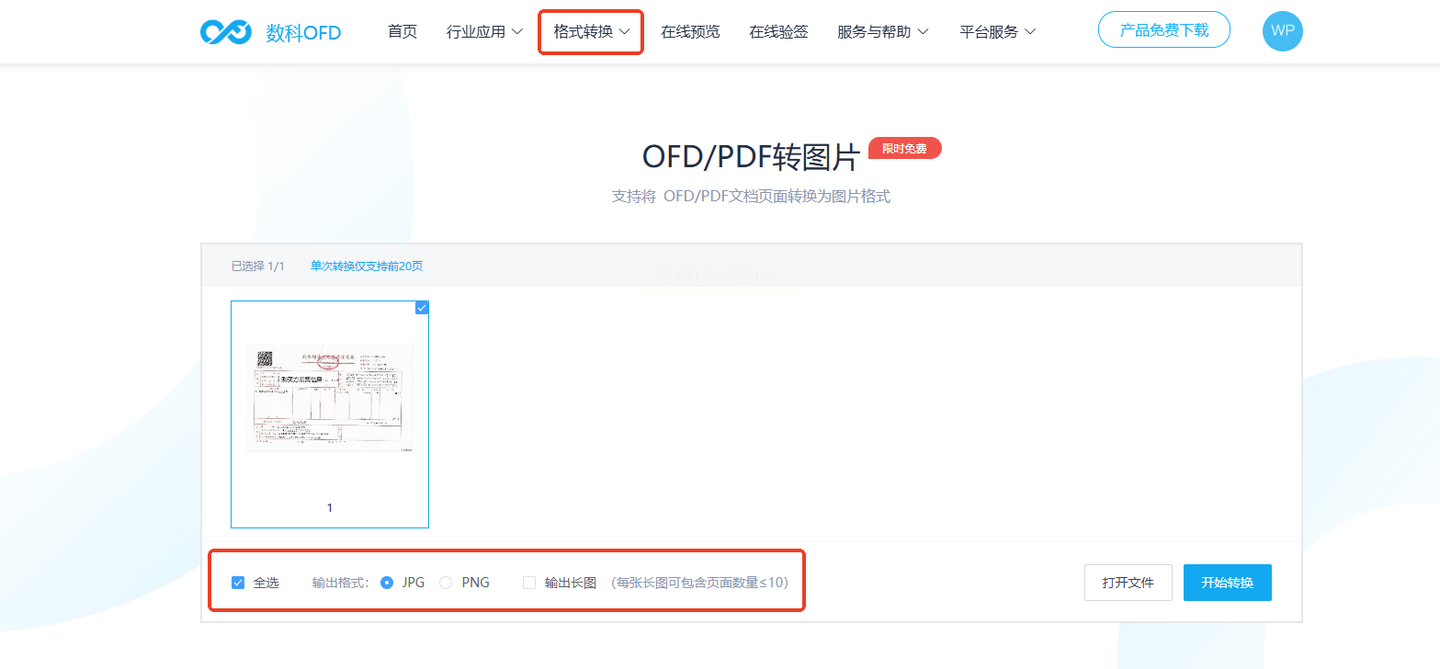Image resolution: width=1440 pixels, height=669 pixels.
Task: Click text 单次转换仅支持前20页
Action: pos(366,266)
